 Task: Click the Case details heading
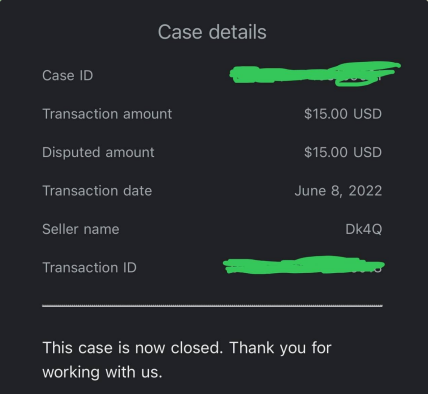point(212,32)
